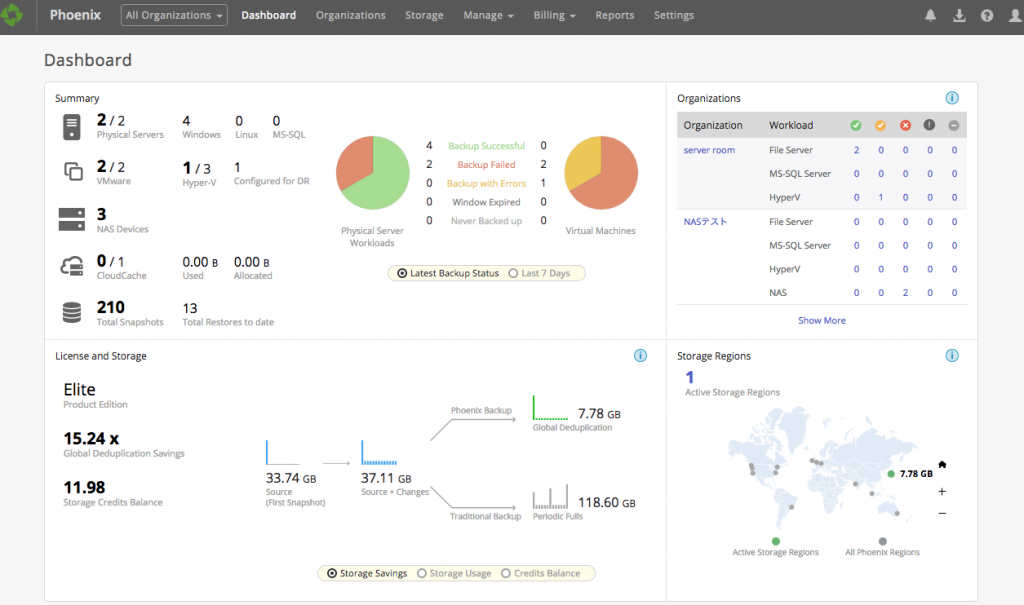Screen dimensions: 1024x605
Task: Select Credits Balance radio option
Action: [505, 573]
